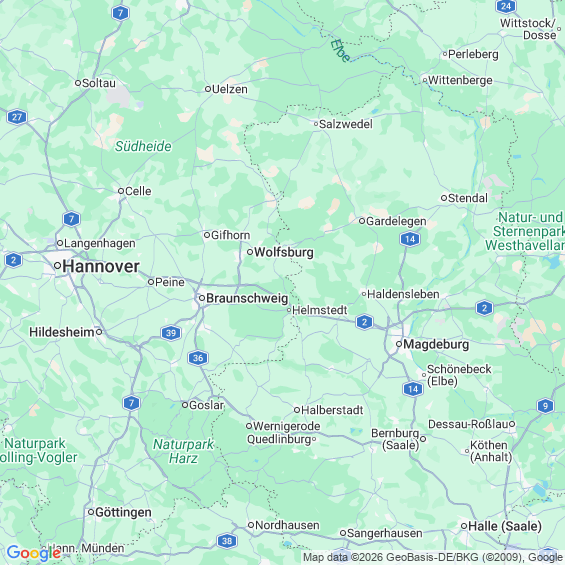Viewport: 565px width, 565px height.
Task: Click the A36 highway shield
Action: coord(198,358)
